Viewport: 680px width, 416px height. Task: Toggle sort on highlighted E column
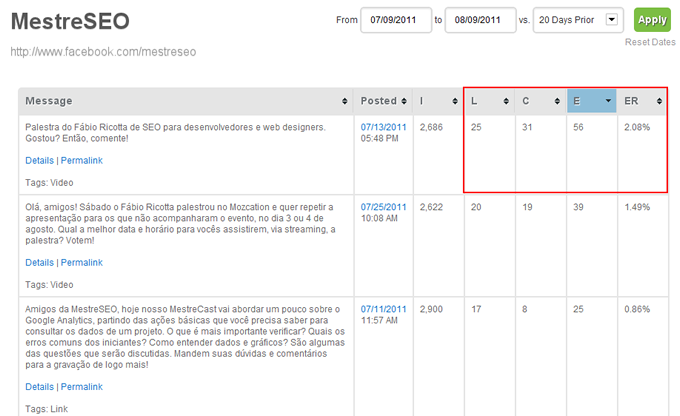point(607,101)
